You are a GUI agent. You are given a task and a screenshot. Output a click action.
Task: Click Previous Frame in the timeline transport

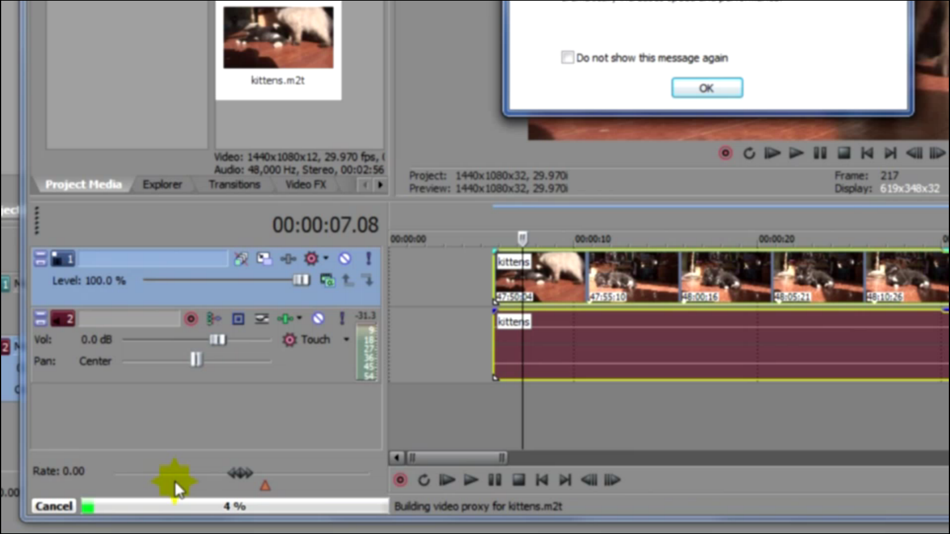589,480
